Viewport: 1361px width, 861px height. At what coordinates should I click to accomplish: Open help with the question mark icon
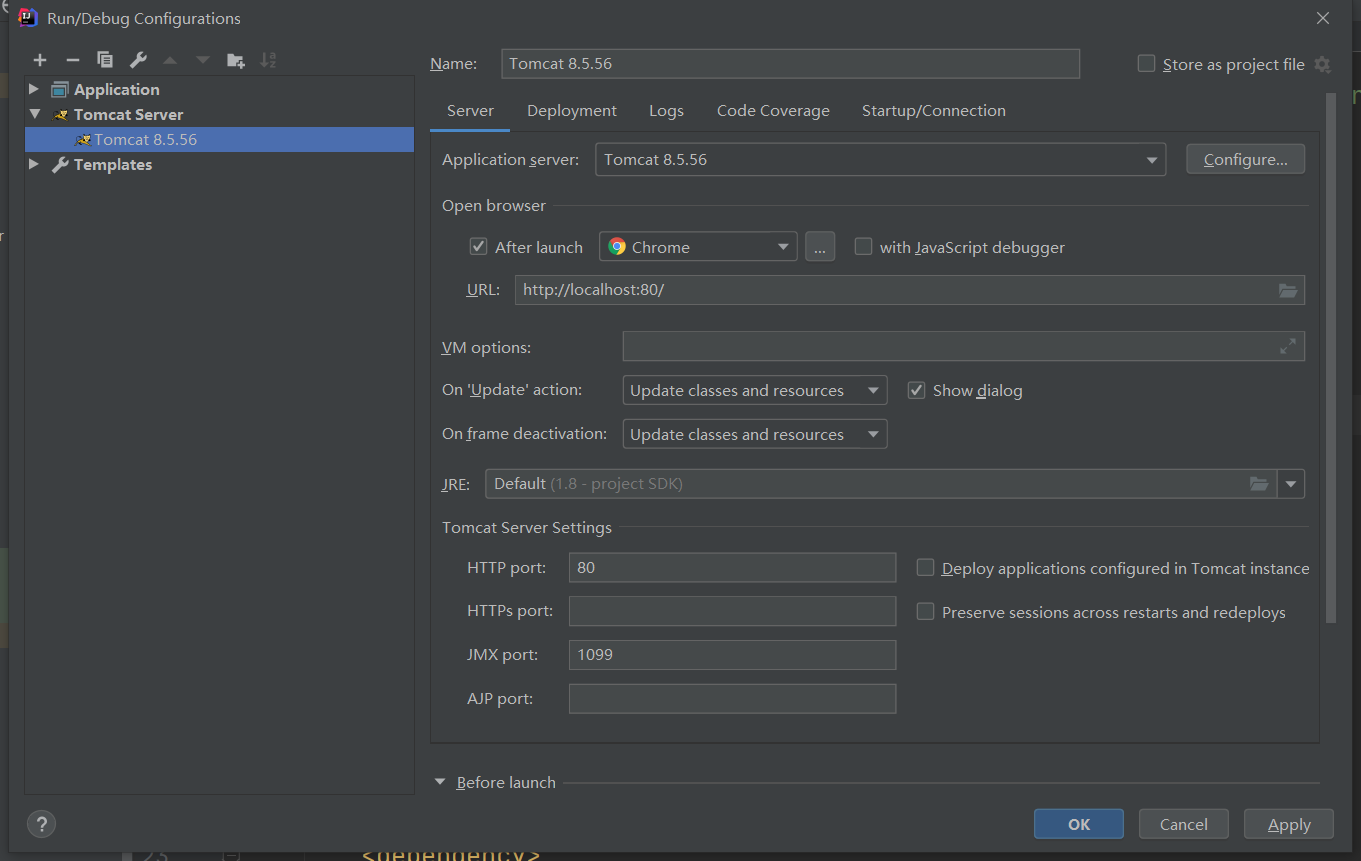pos(41,824)
